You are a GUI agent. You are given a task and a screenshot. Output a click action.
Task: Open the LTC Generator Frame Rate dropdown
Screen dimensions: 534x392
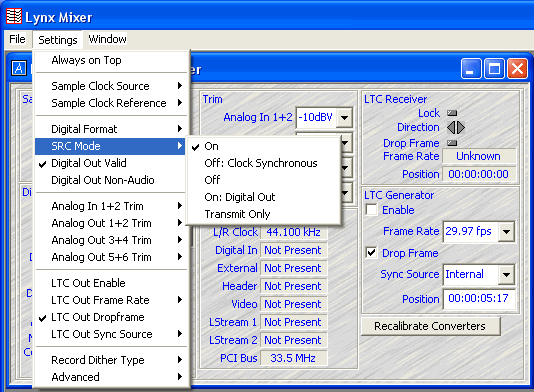pos(506,232)
